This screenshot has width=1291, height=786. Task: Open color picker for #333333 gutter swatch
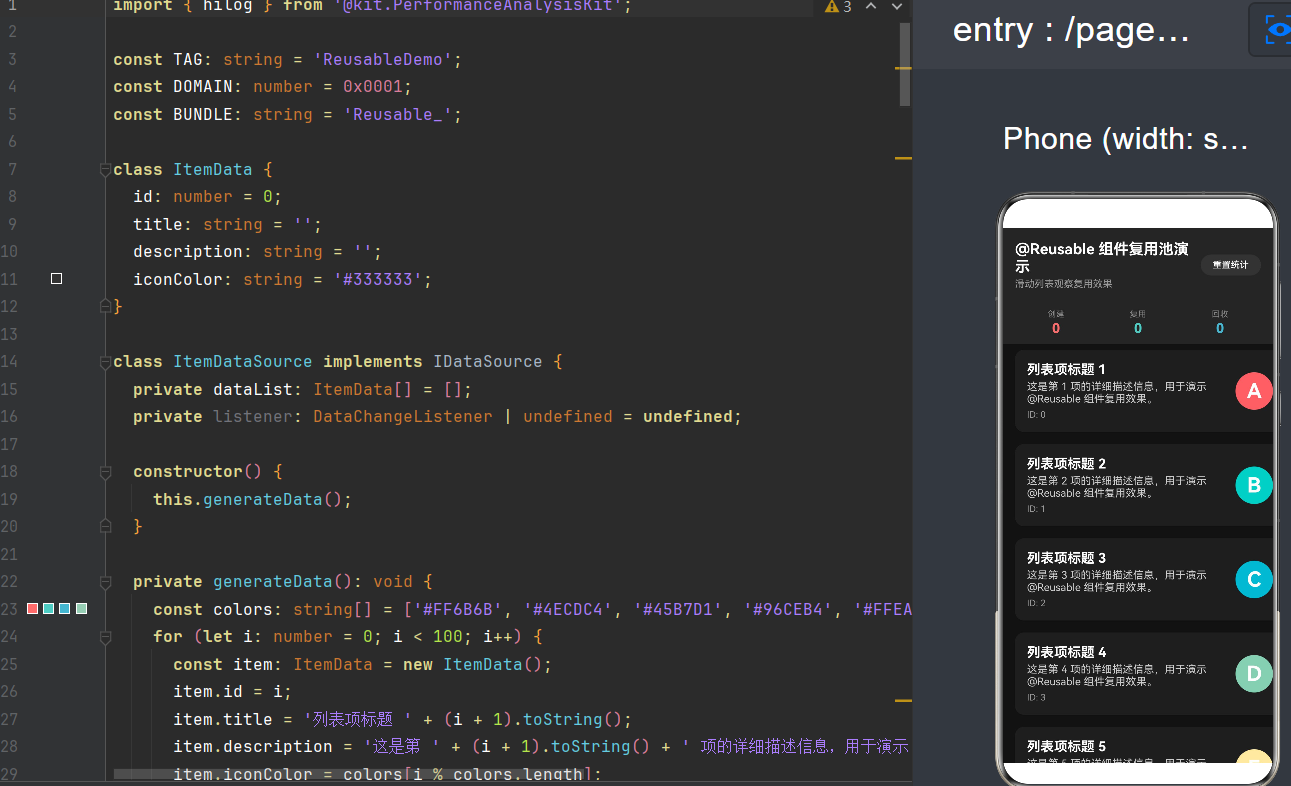pyautogui.click(x=57, y=279)
